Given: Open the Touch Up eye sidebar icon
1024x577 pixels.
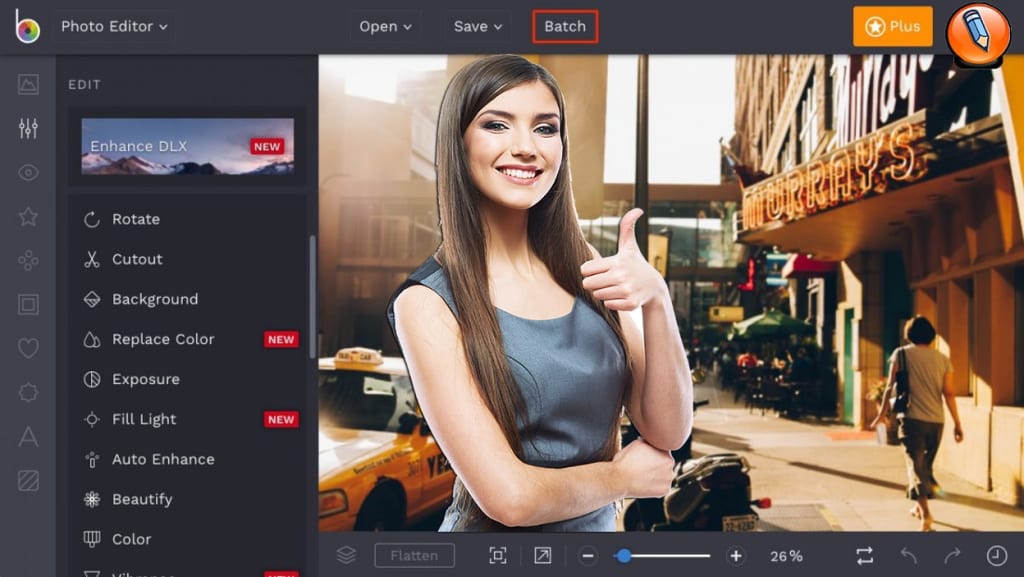Looking at the screenshot, I should pos(28,172).
